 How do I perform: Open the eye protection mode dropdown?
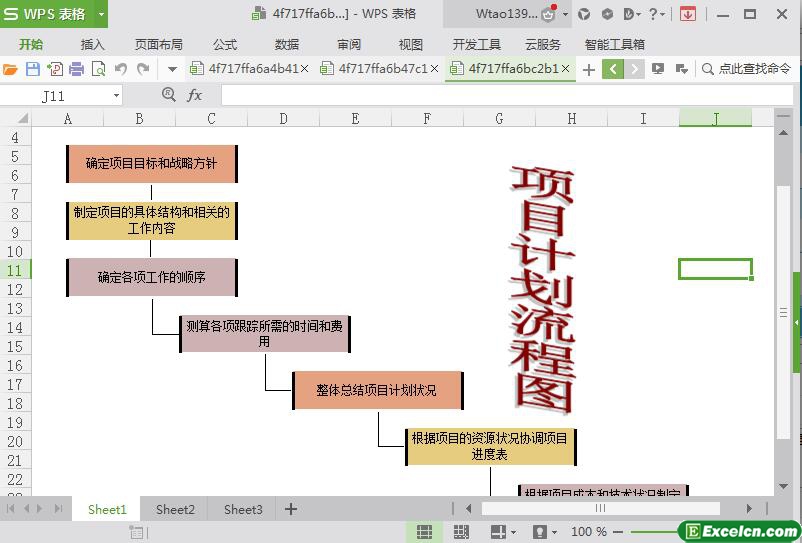[x=553, y=532]
